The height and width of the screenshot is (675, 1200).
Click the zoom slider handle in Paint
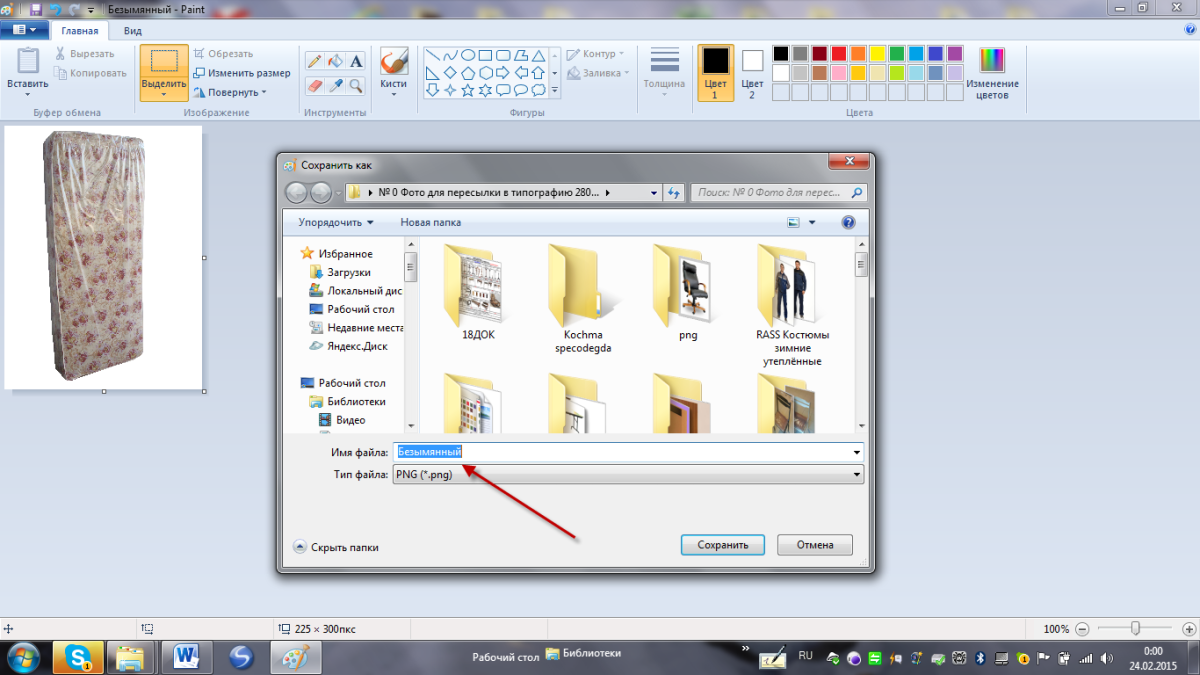[x=1135, y=629]
